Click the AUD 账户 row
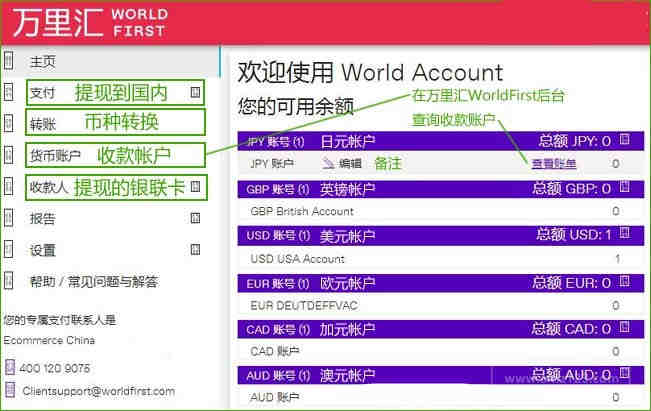The height and width of the screenshot is (411, 651). click(441, 397)
